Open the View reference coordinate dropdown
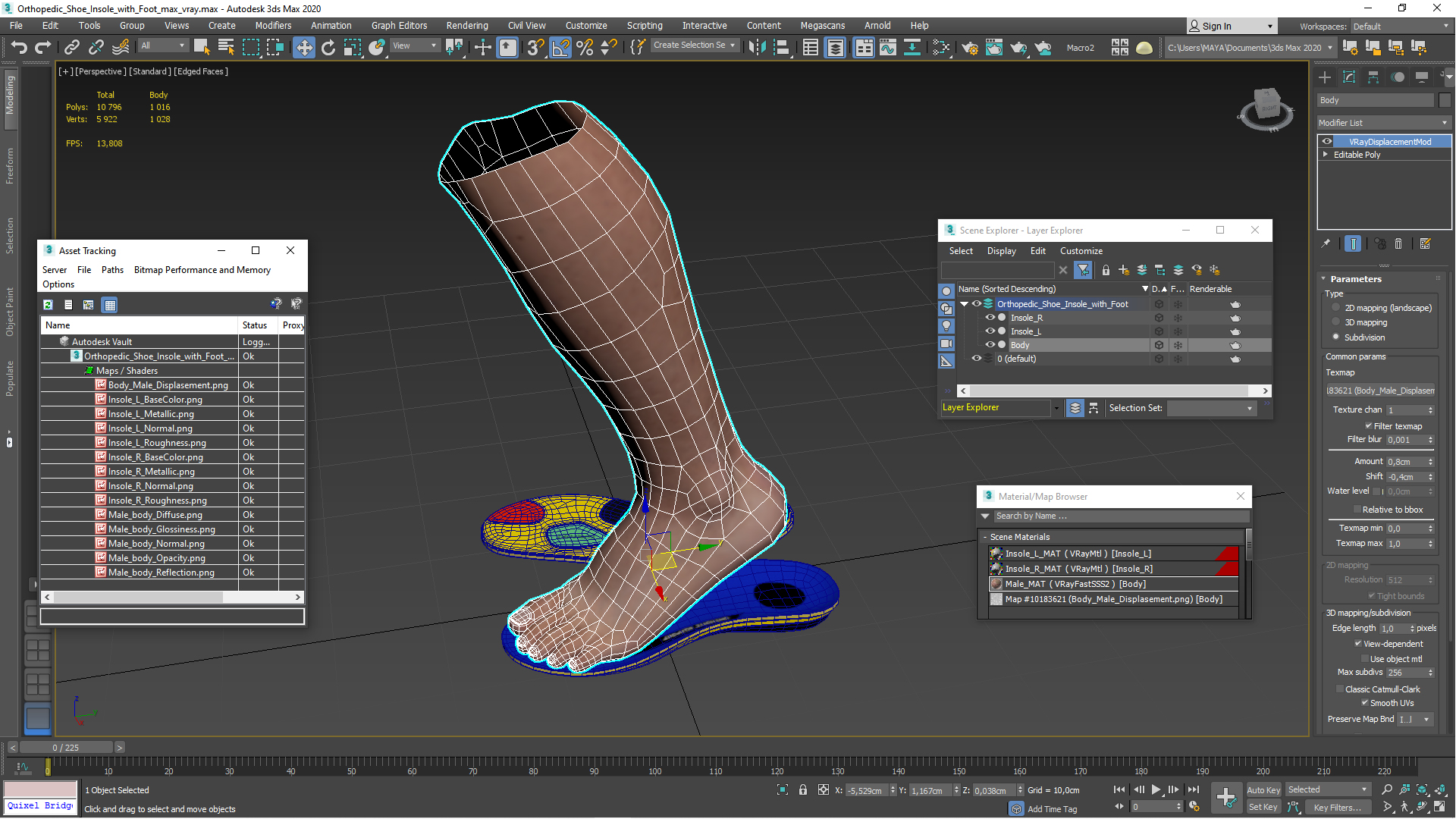Viewport: 1456px width, 819px height. 415,45
